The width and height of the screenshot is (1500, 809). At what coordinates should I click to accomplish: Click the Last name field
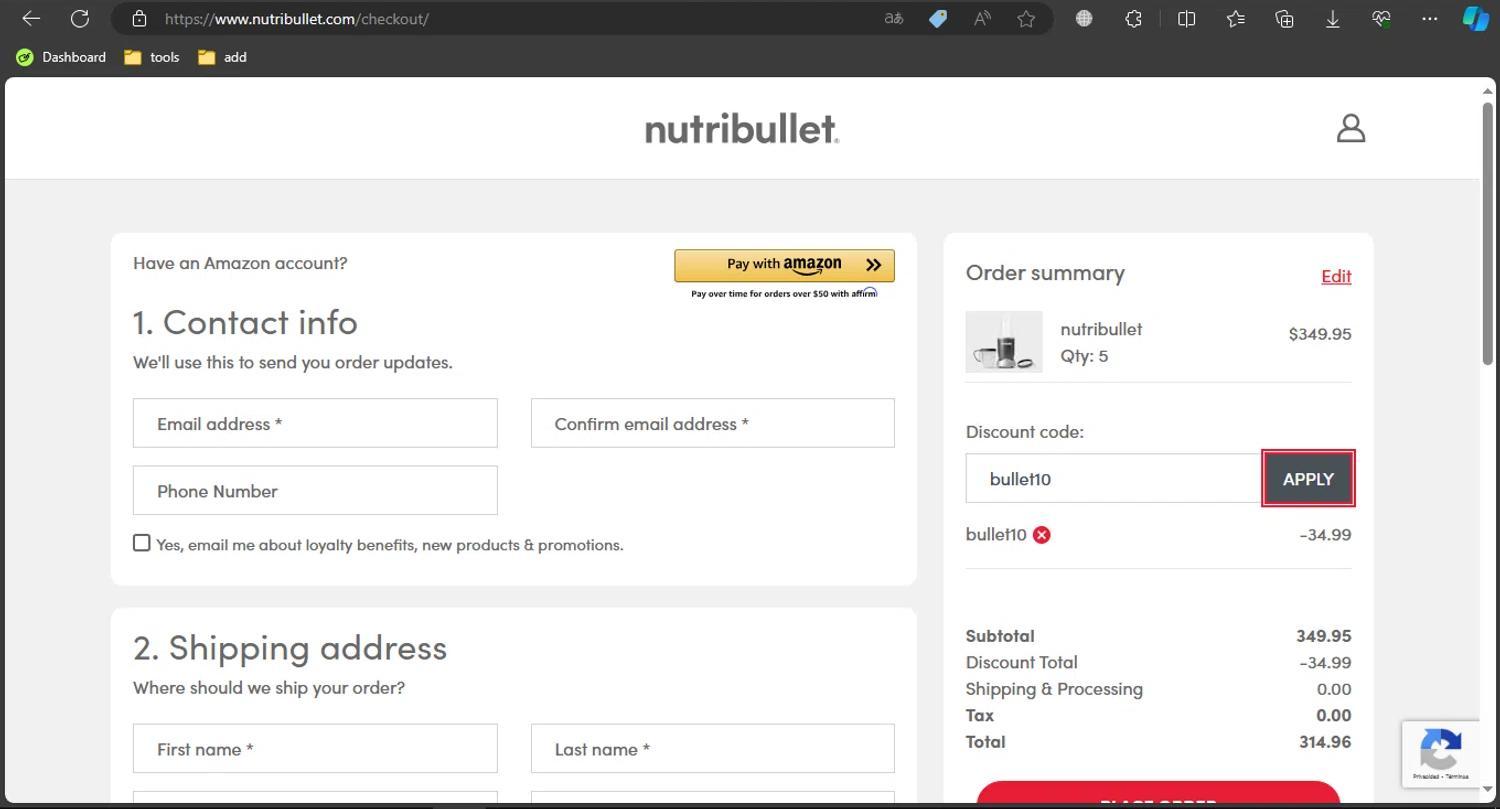click(x=713, y=748)
